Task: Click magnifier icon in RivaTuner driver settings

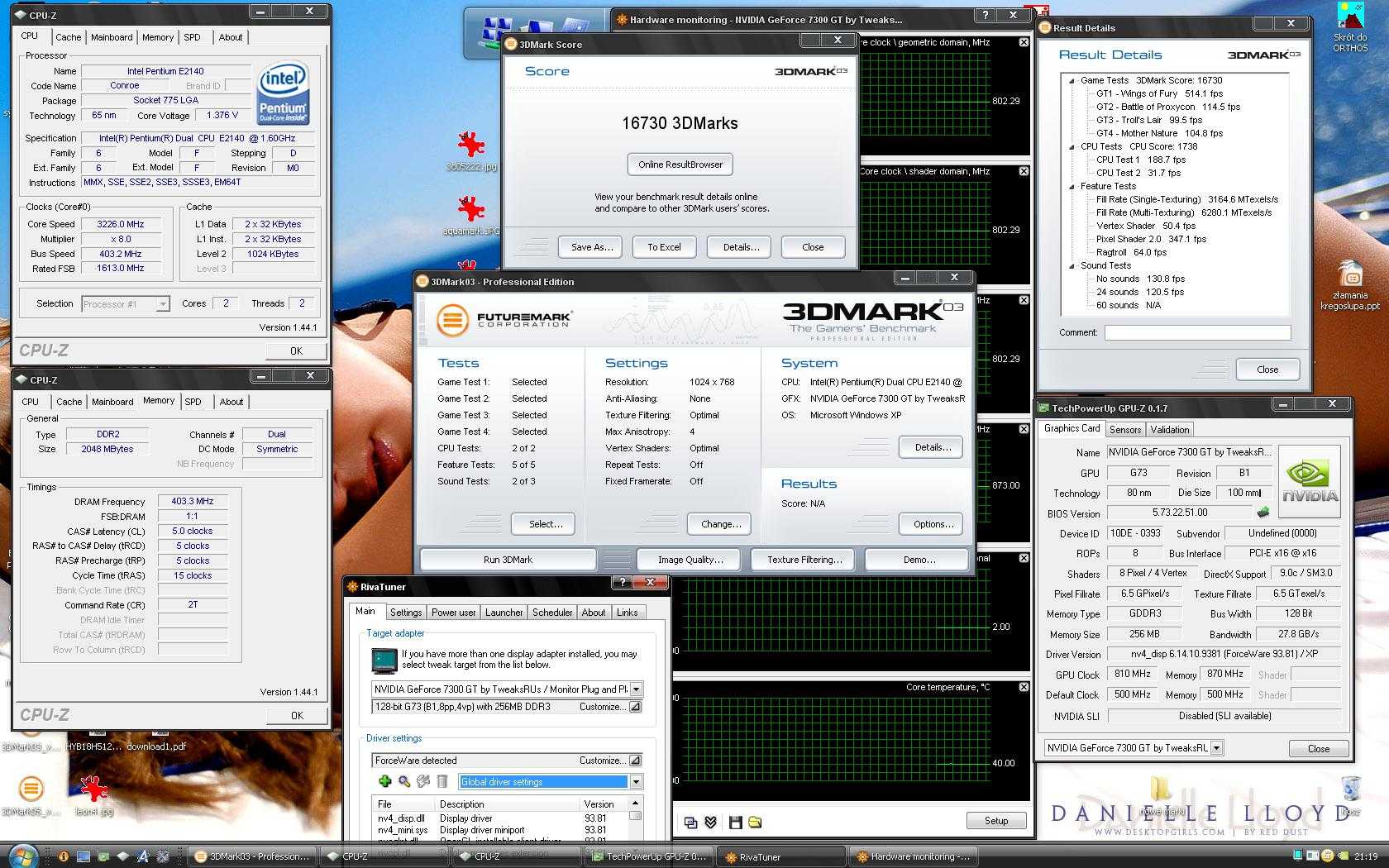Action: click(404, 781)
